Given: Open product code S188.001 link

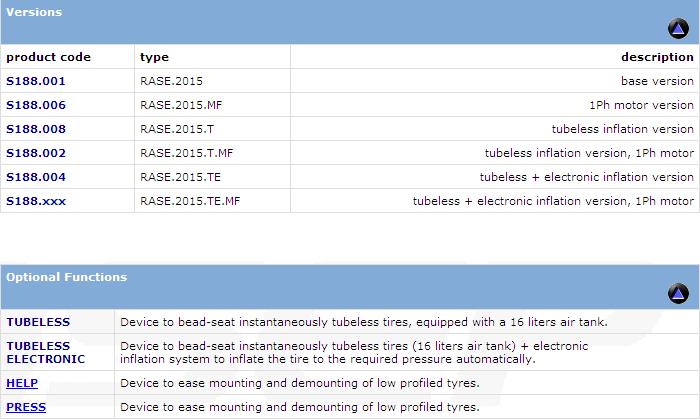Looking at the screenshot, I should pyautogui.click(x=36, y=81).
